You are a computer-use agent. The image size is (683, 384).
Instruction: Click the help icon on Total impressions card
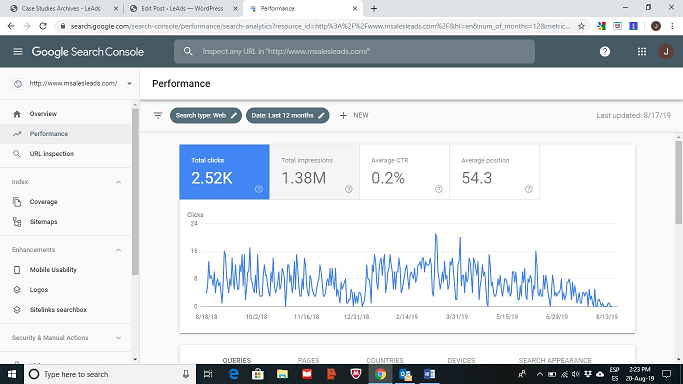(x=348, y=189)
